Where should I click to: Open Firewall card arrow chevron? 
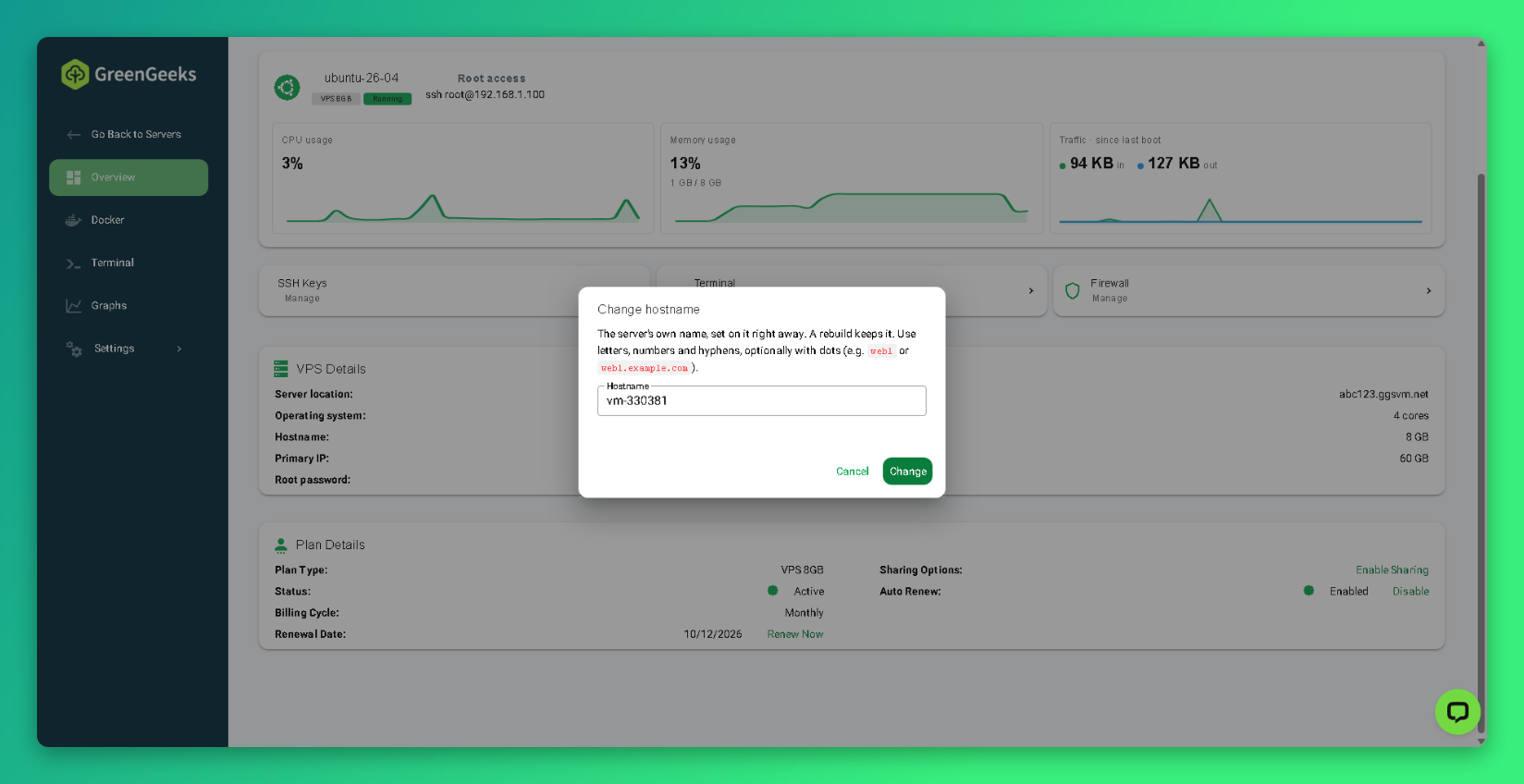pyautogui.click(x=1429, y=291)
